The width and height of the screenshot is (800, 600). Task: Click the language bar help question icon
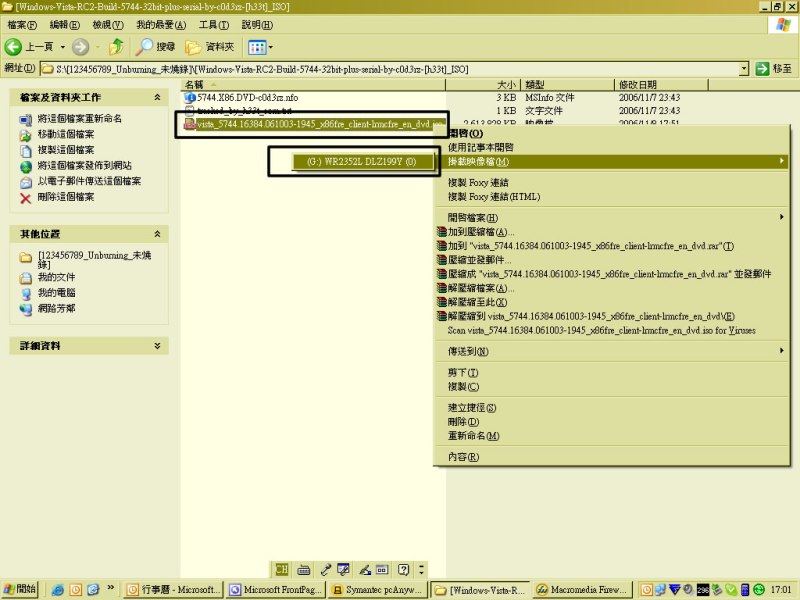coord(404,569)
